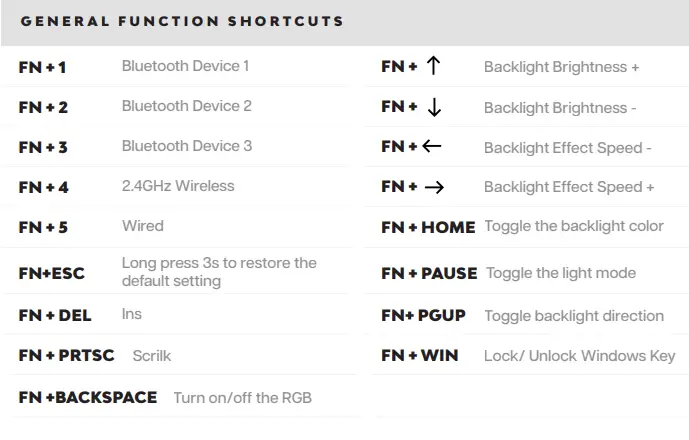Select the FN + PRTSC shortcut label

(x=66, y=355)
